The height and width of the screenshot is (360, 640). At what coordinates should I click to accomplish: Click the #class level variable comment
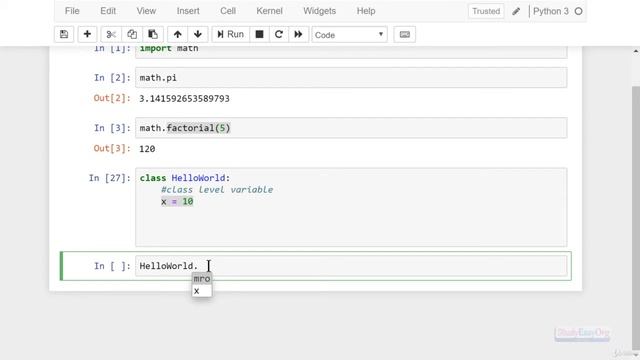[x=217, y=190]
